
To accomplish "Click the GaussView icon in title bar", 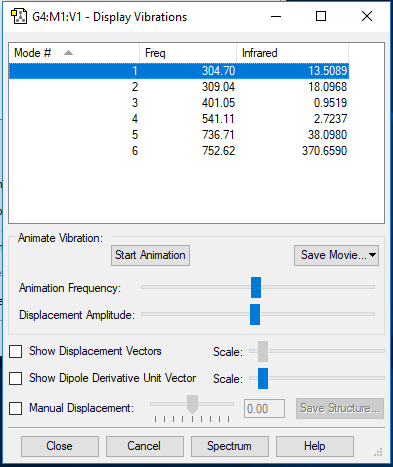I will click(19, 17).
